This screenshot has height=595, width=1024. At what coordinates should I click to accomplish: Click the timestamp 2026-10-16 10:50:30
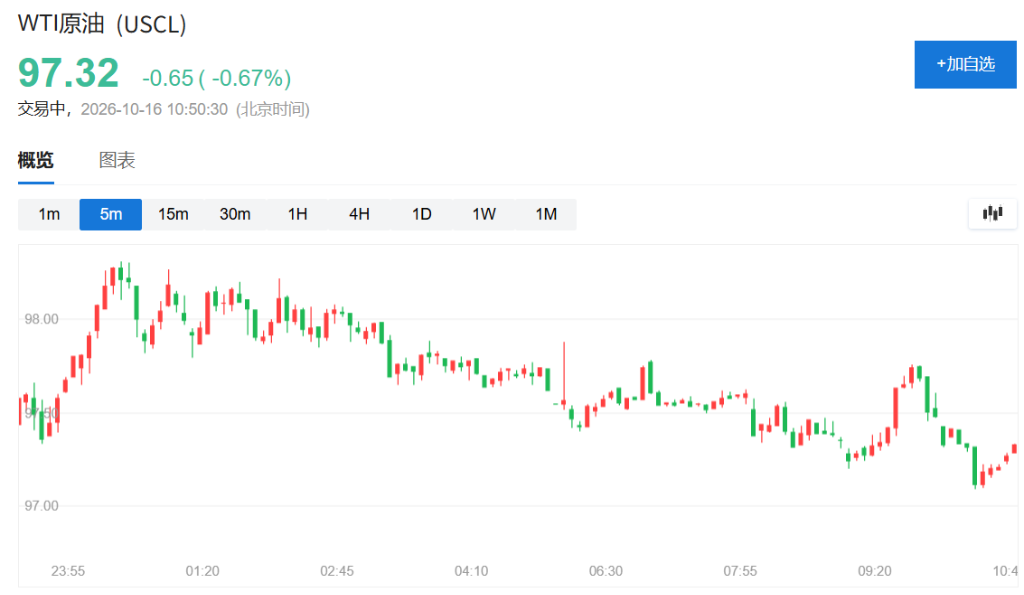point(154,109)
